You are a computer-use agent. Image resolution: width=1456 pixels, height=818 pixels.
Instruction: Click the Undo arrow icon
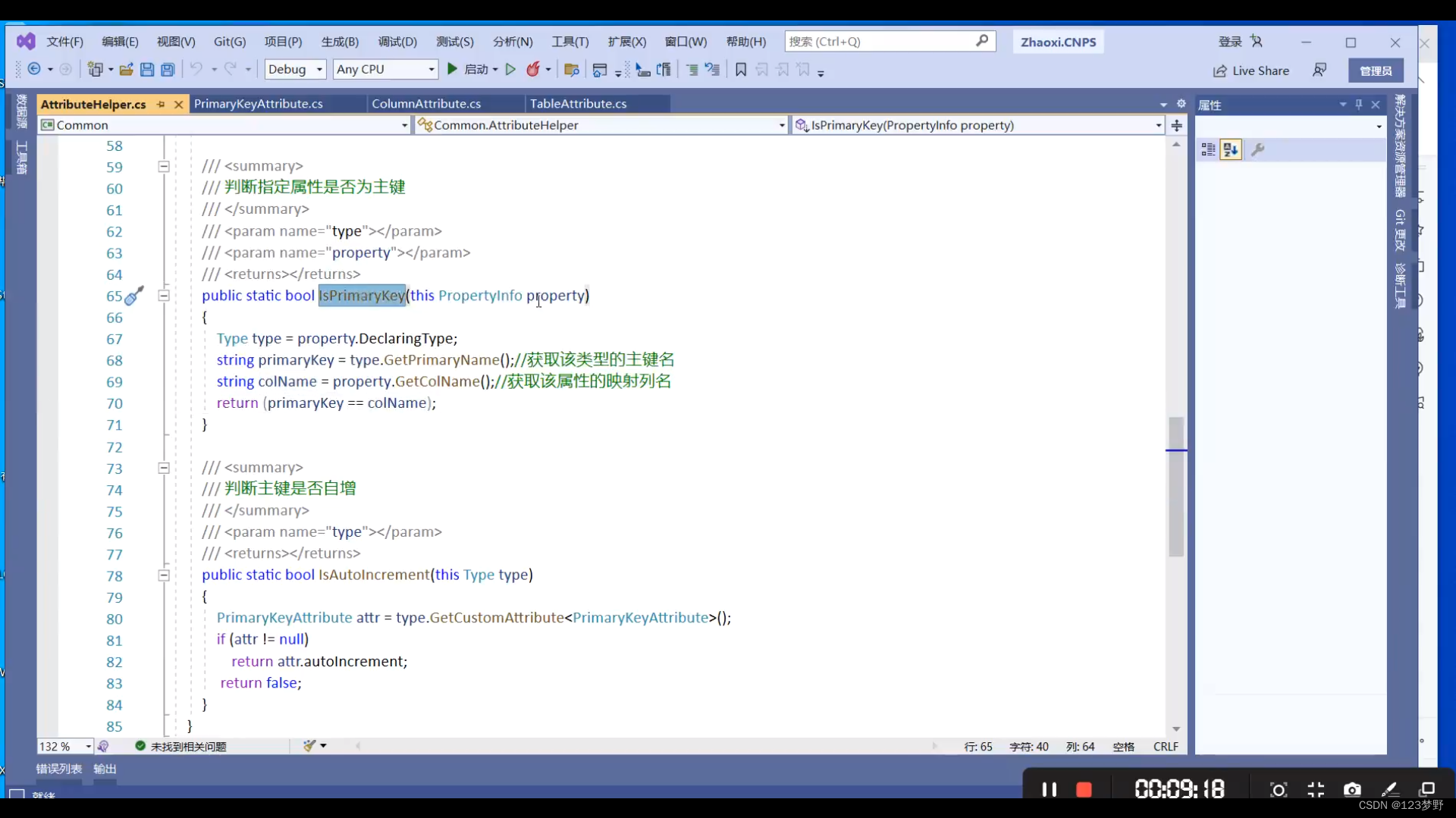196,69
